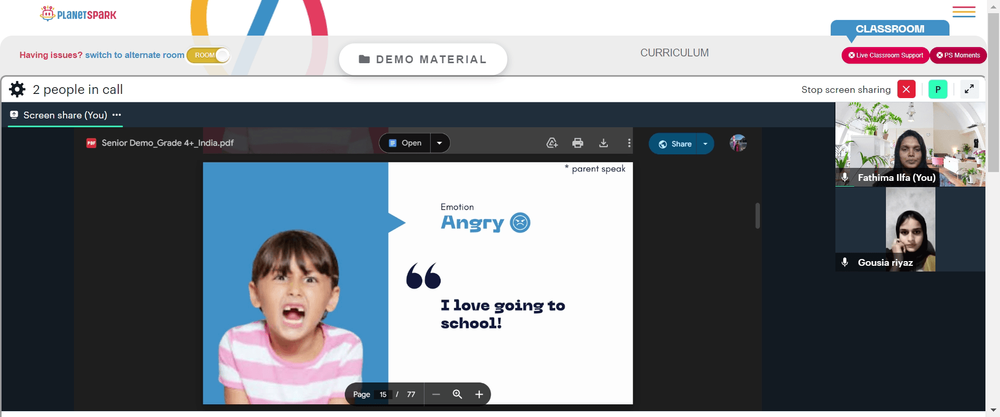The image size is (1000, 417).
Task: Click the Share button
Action: tap(673, 144)
